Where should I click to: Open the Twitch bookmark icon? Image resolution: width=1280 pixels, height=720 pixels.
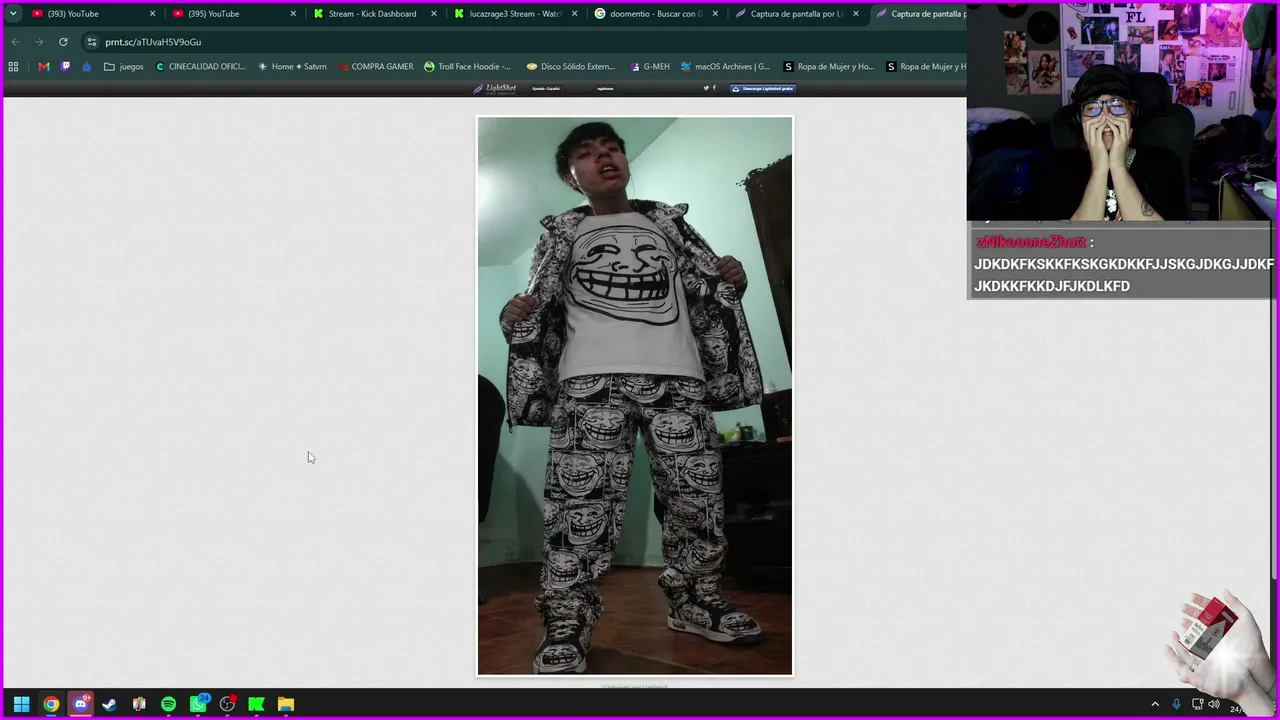click(65, 67)
